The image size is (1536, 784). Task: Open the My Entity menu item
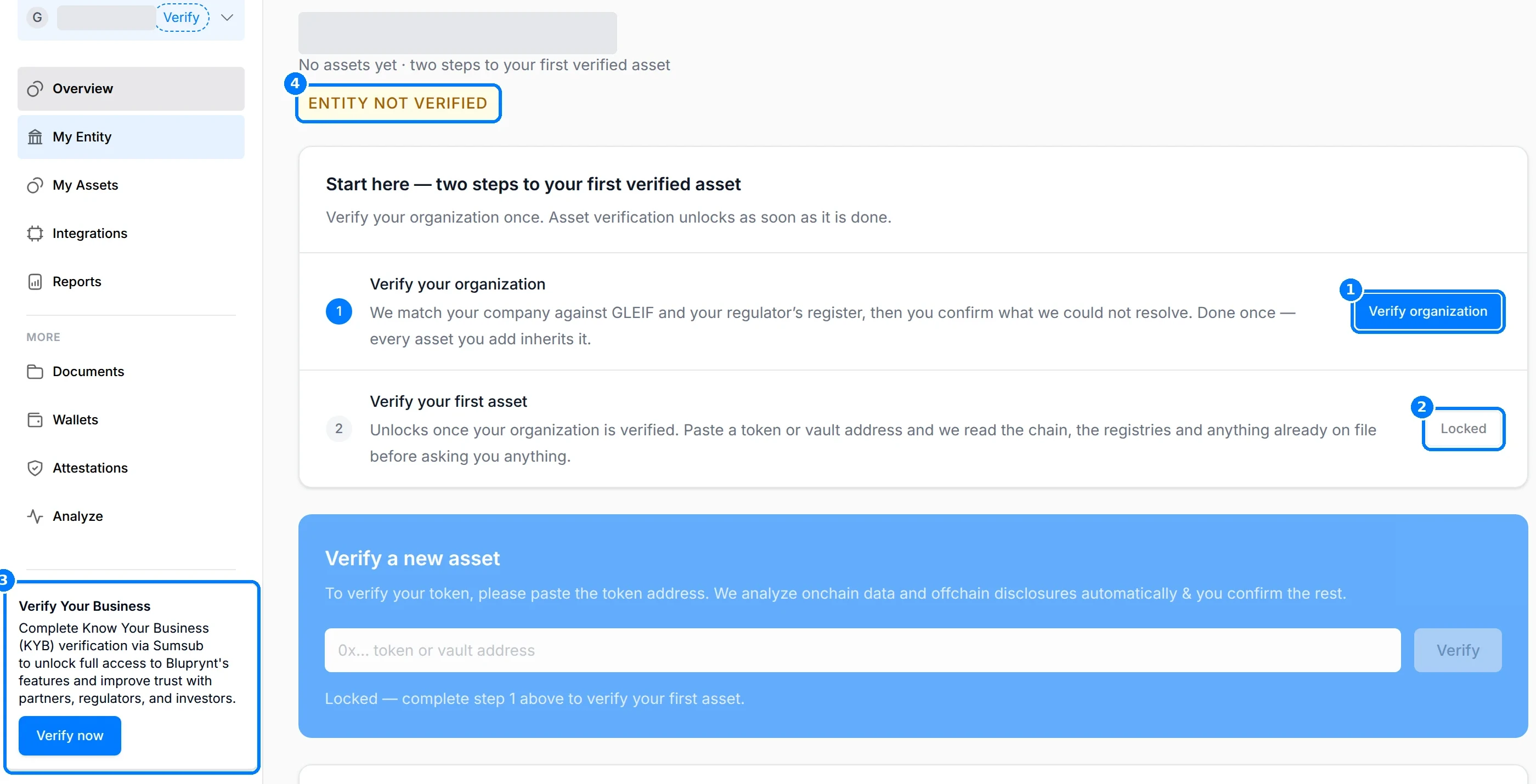point(131,137)
